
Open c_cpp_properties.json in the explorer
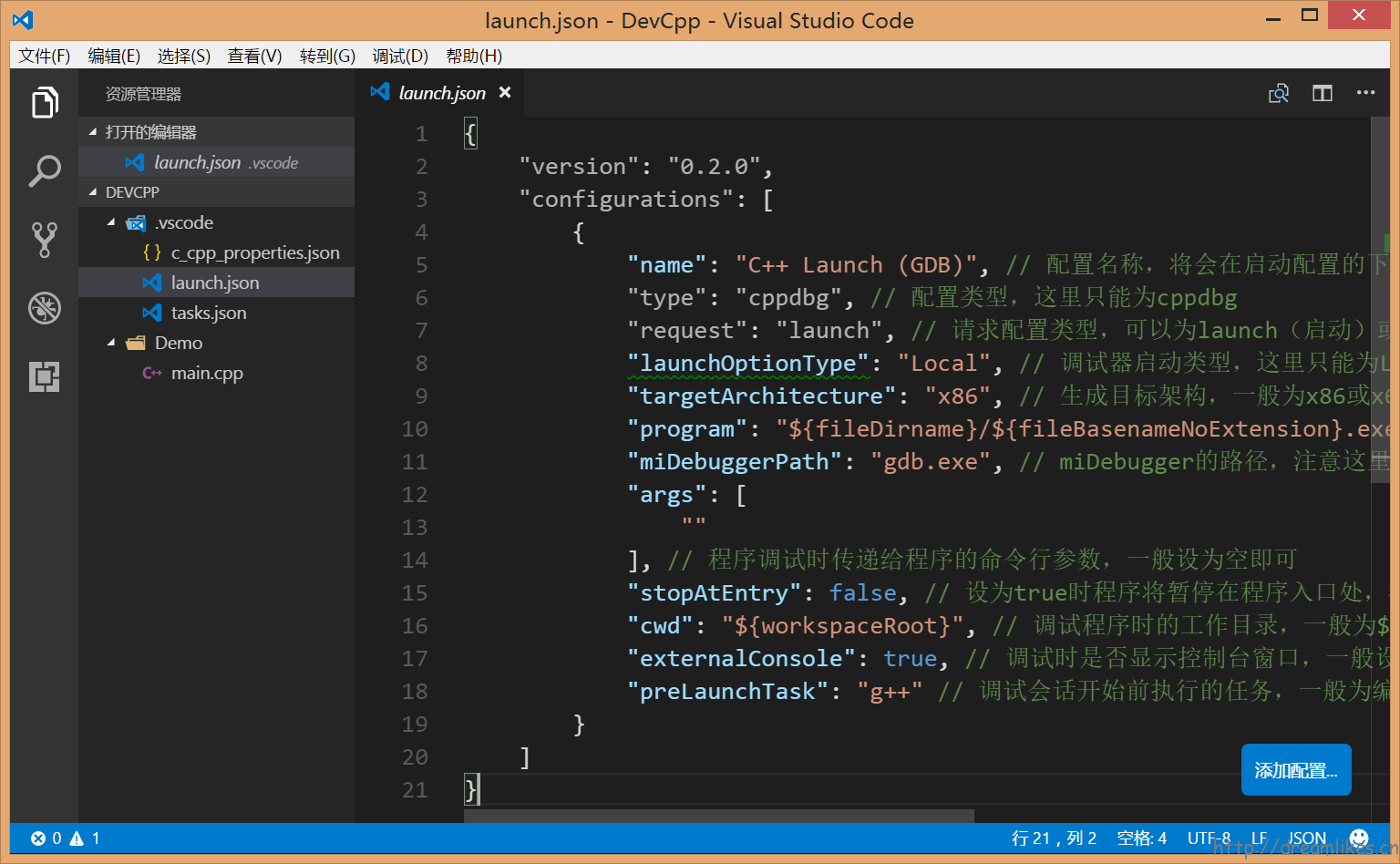pos(217,252)
